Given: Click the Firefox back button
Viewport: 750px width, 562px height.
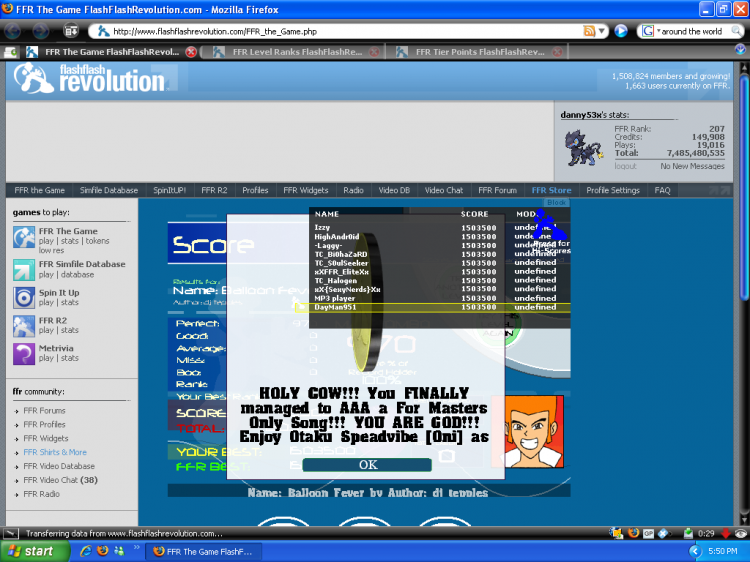Looking at the screenshot, I should click(13, 31).
